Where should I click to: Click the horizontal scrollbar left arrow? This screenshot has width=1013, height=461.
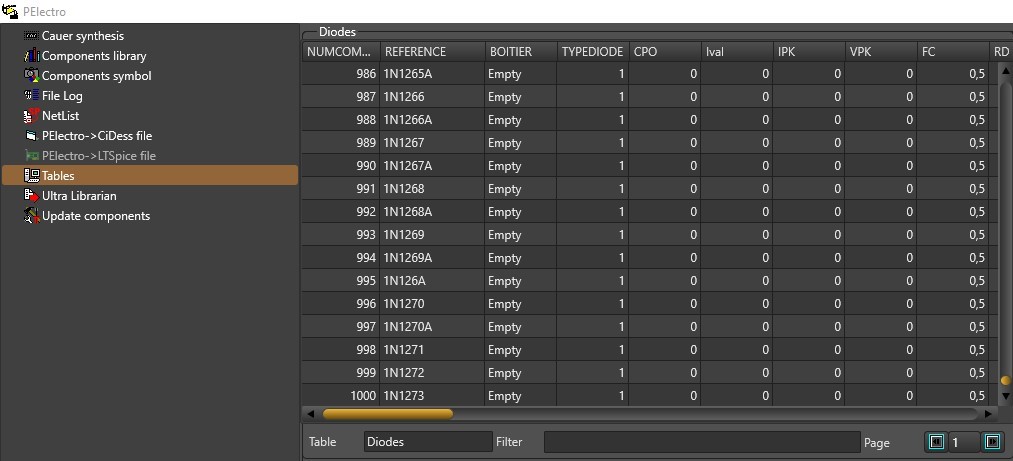tap(311, 413)
